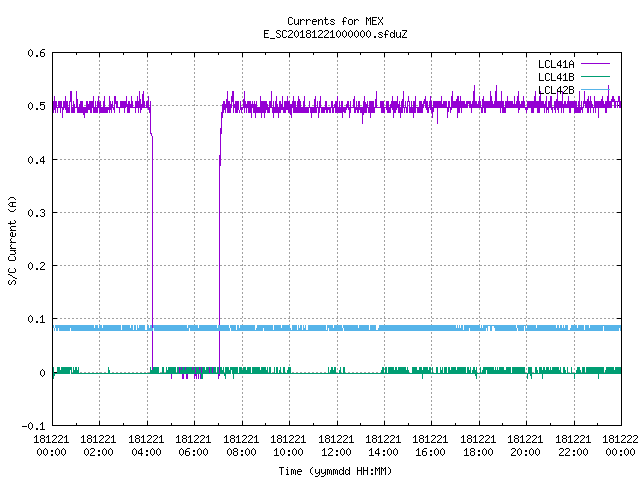Click the 181221 10:00 x-axis label
Viewport: 640px width, 480px height.
(x=288, y=446)
